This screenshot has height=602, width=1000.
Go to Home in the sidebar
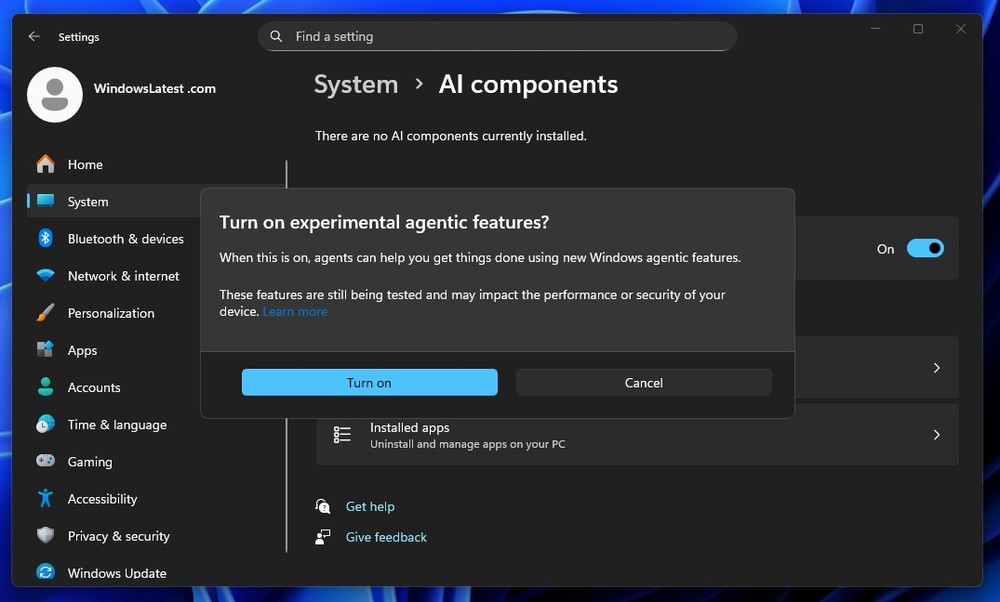pos(85,164)
